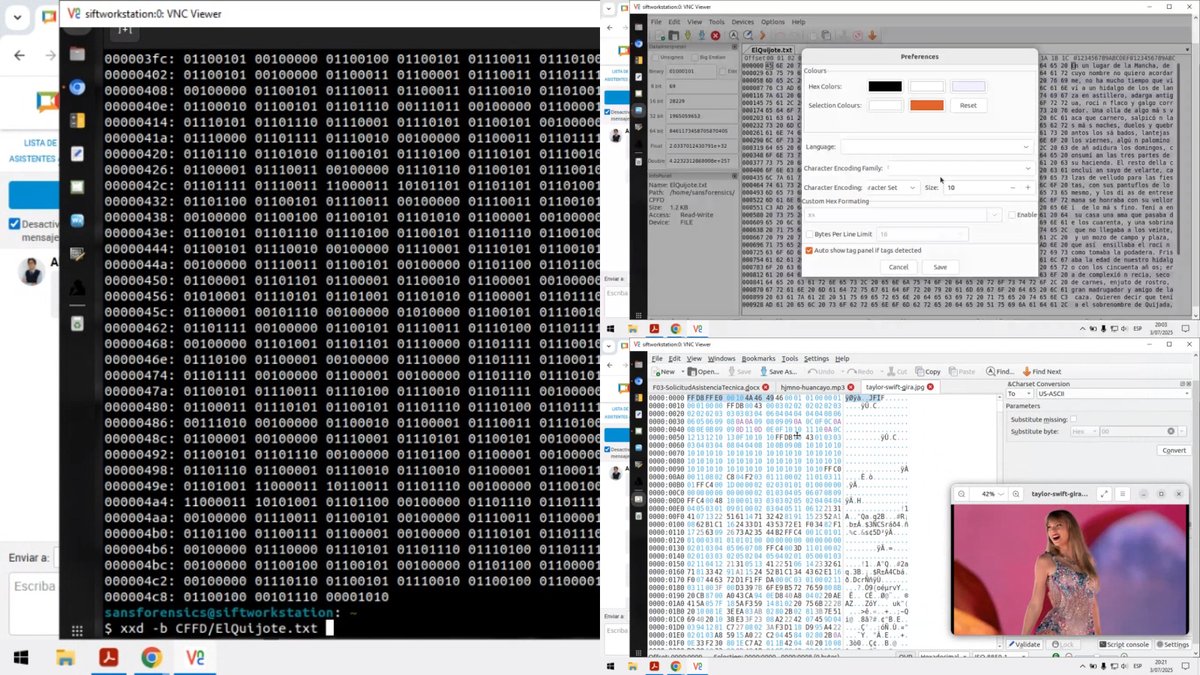Image resolution: width=1200 pixels, height=675 pixels.
Task: Decrease font Size with minus button
Action: click(1012, 187)
